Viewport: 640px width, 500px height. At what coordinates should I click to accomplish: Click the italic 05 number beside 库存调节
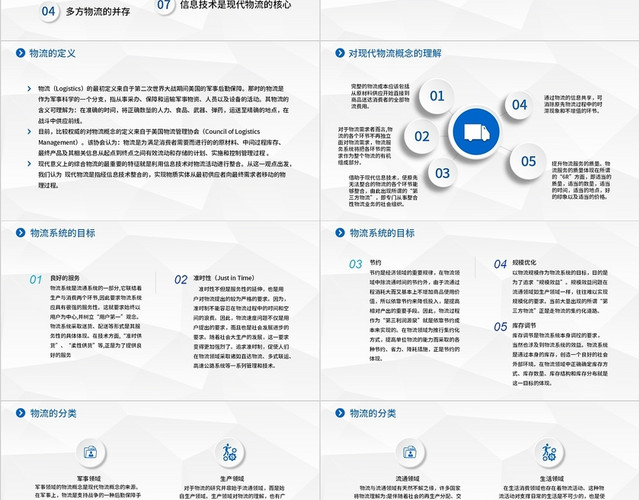[500, 327]
